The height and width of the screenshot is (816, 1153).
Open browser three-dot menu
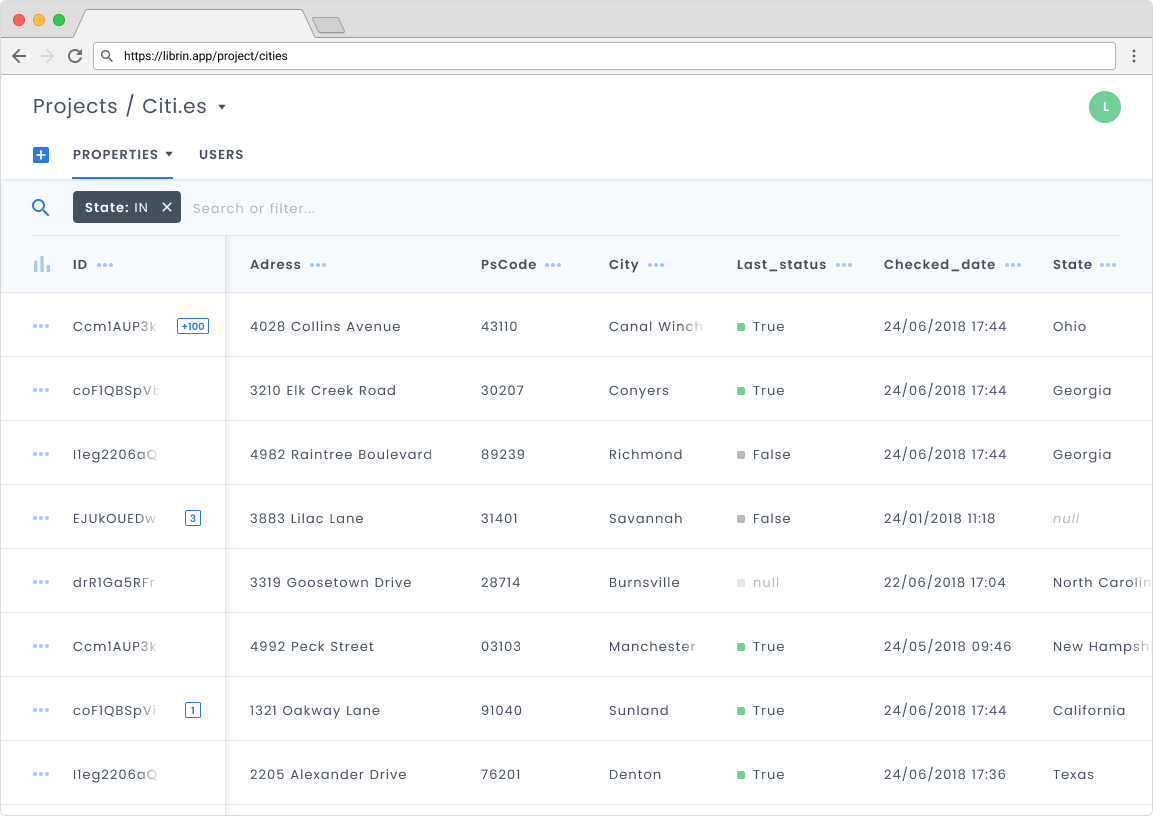1134,56
